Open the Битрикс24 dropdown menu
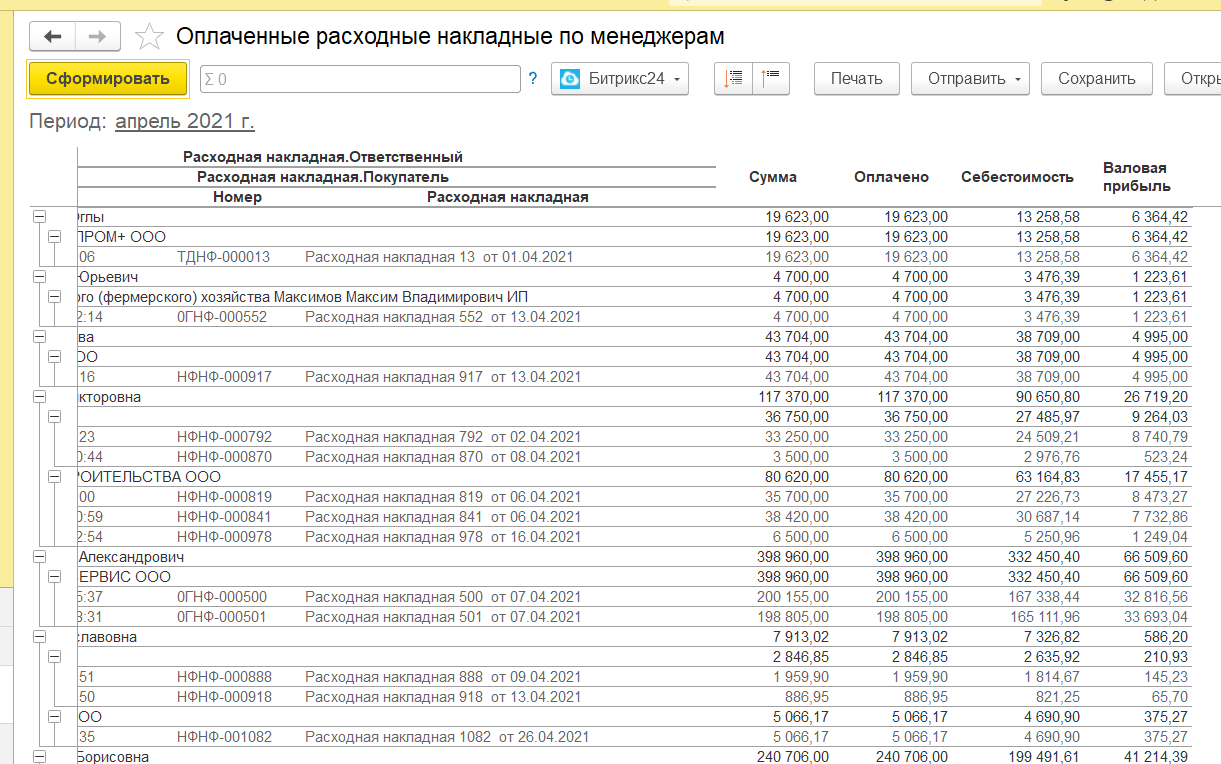Image resolution: width=1221 pixels, height=764 pixels. point(620,79)
